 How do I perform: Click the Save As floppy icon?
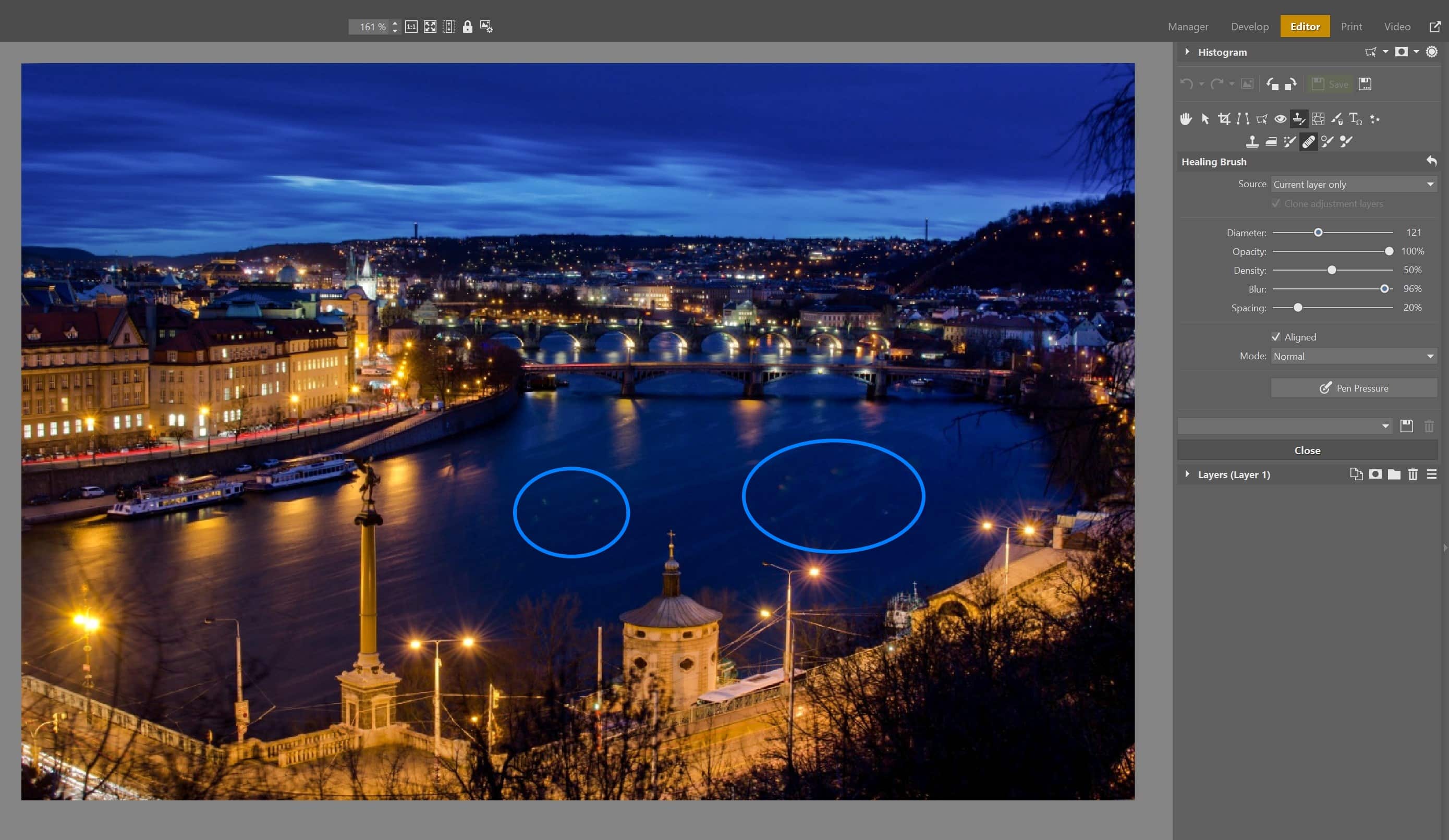click(x=1365, y=84)
